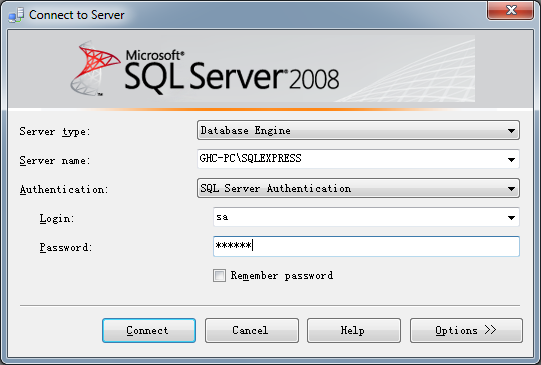This screenshot has width=541, height=365.
Task: Focus the Password input field
Action: click(366, 246)
